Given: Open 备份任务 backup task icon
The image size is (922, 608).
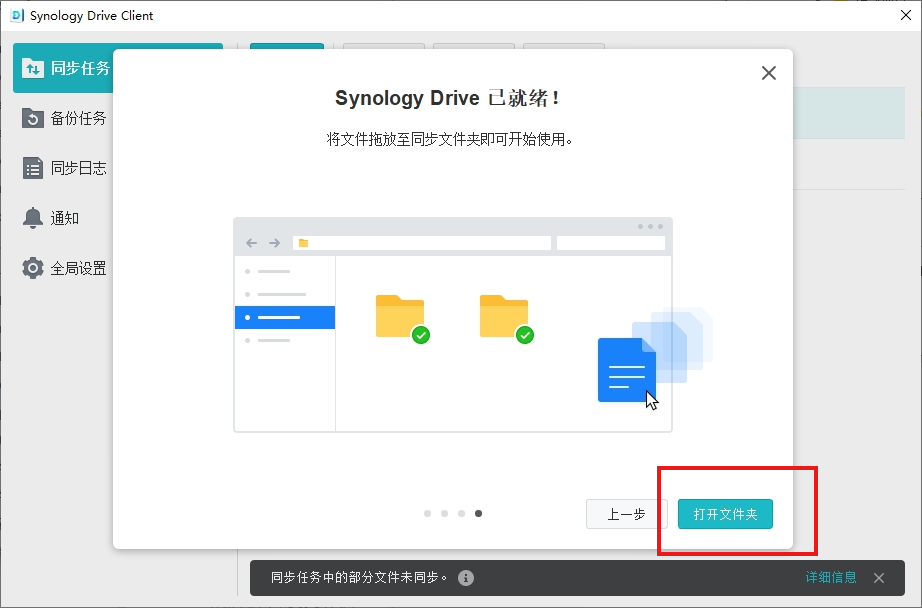Looking at the screenshot, I should click(33, 118).
